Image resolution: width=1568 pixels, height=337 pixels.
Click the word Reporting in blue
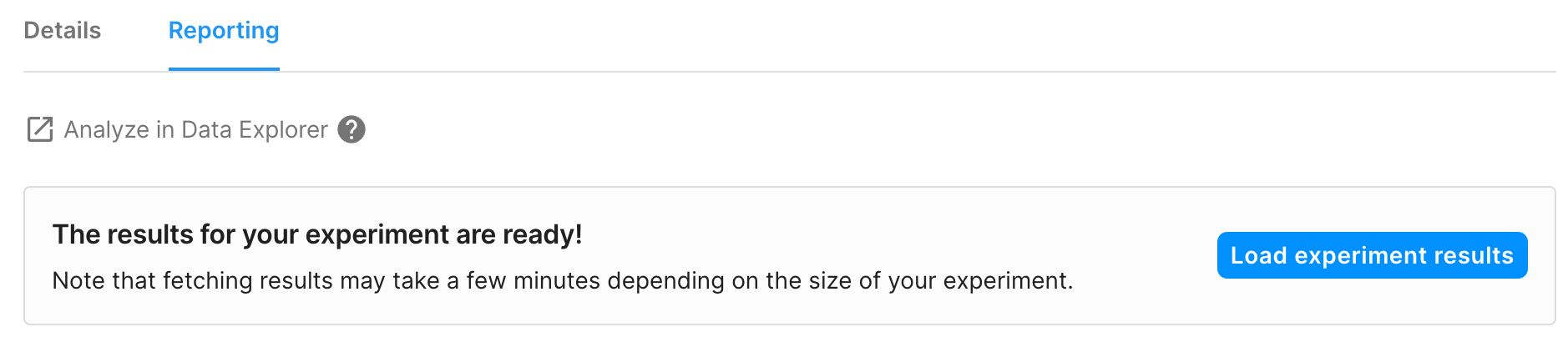(x=224, y=31)
